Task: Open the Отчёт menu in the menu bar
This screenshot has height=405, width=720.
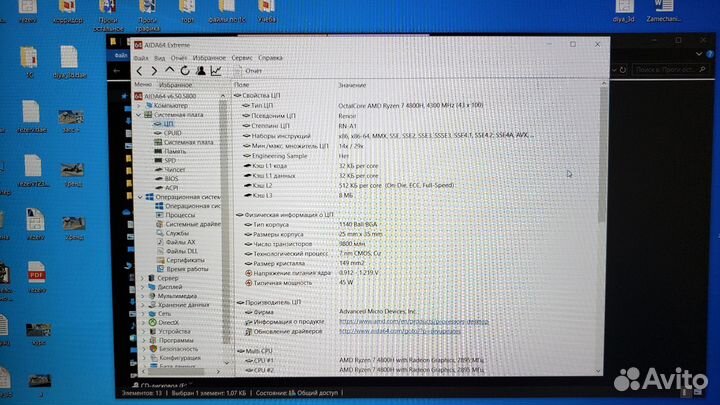Action: click(179, 58)
